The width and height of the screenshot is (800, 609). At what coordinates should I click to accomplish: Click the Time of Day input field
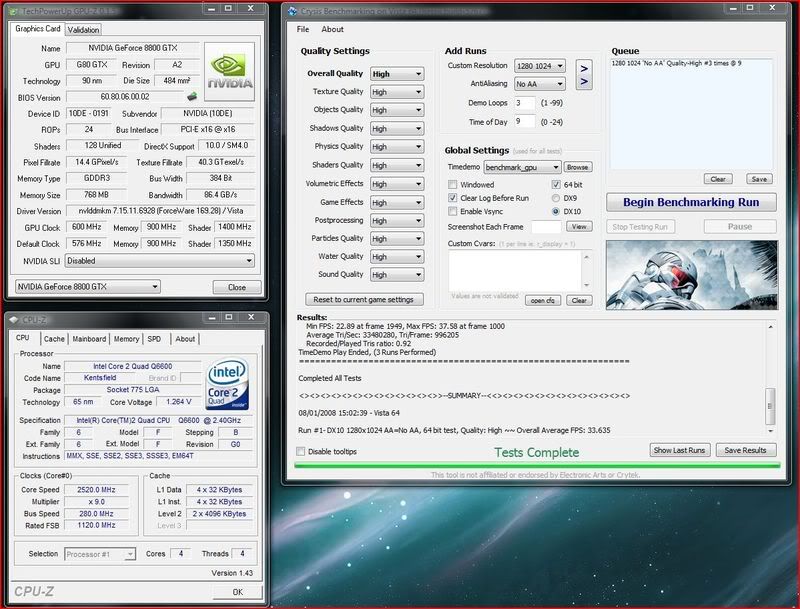[x=524, y=122]
